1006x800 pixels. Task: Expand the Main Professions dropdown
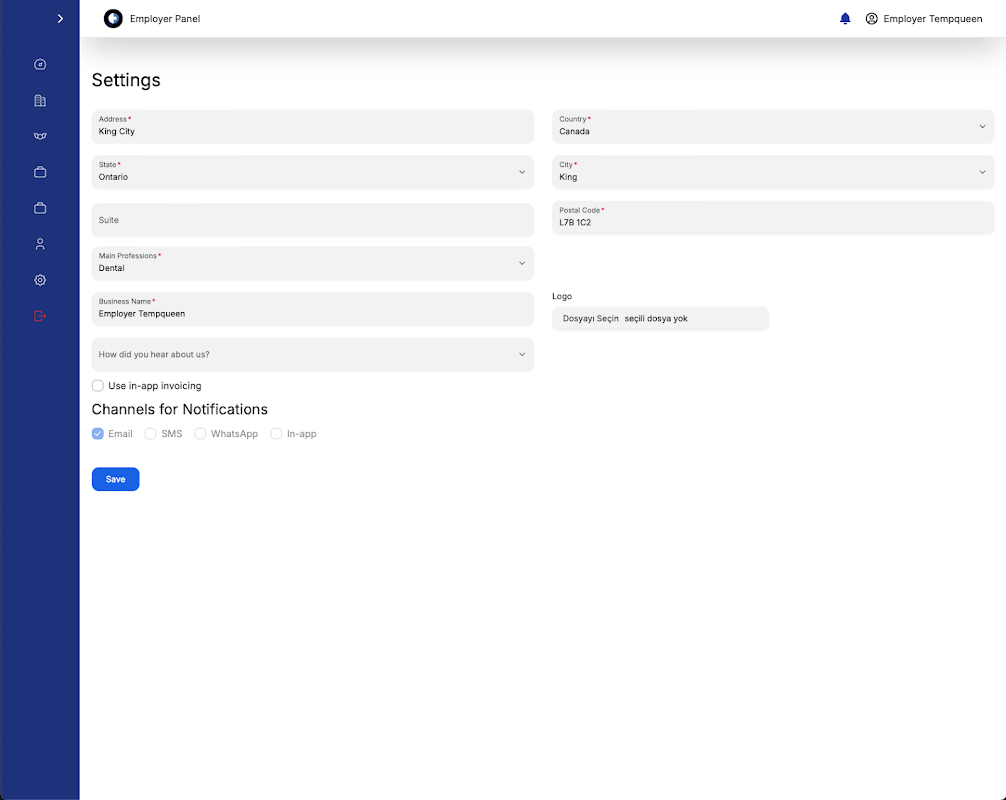(x=312, y=263)
